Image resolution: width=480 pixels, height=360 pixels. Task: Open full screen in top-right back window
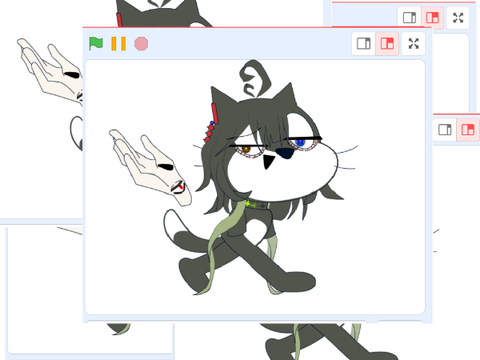458,18
